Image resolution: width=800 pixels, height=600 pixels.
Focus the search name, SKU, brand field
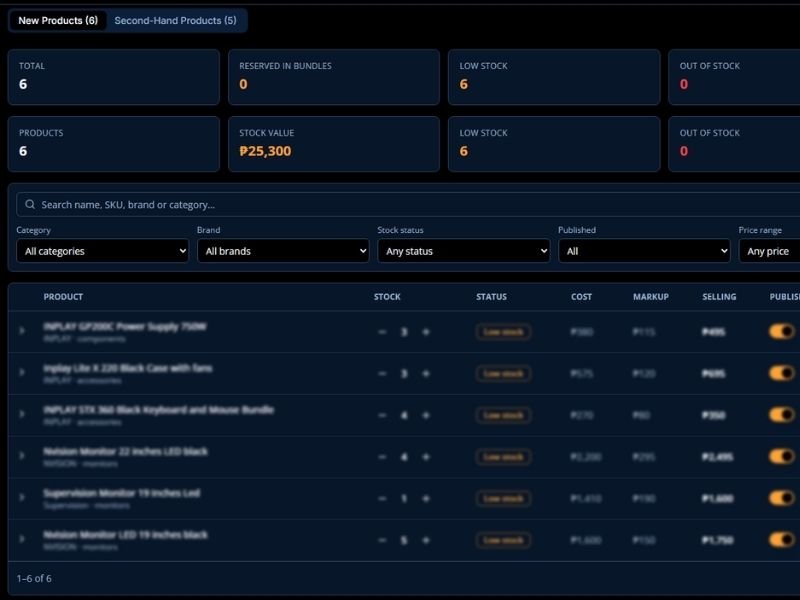[408, 205]
